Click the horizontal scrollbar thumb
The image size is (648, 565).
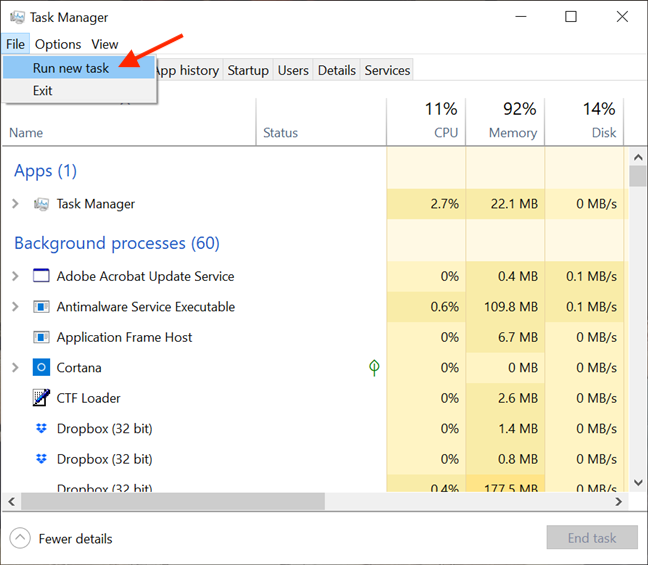tap(173, 501)
